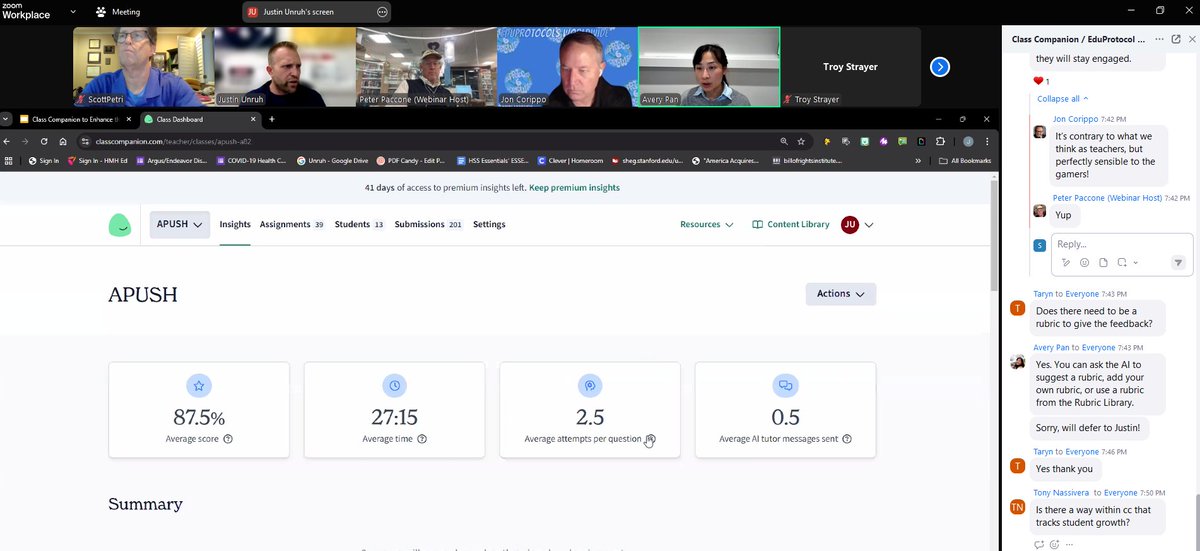
Task: Click Jon Corippo's video thumbnail
Action: (567, 67)
